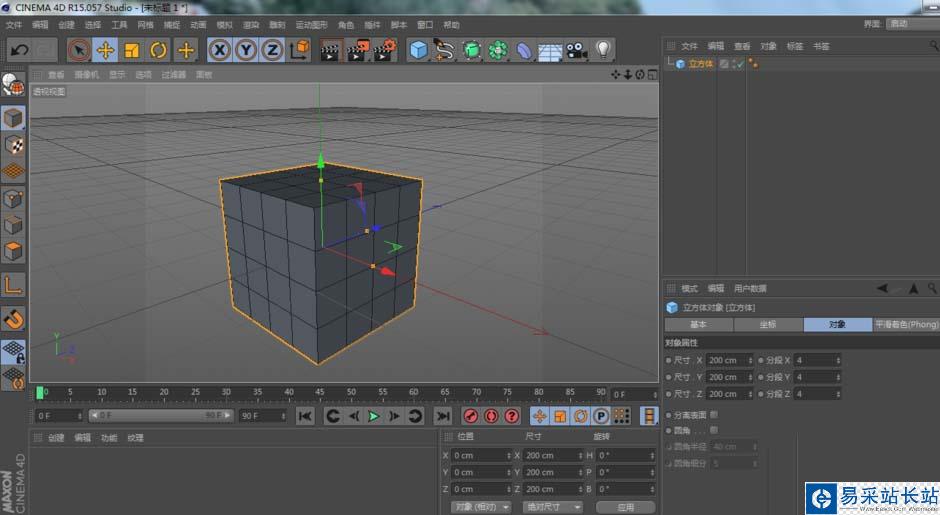Click the 应用 button

pyautogui.click(x=625, y=507)
